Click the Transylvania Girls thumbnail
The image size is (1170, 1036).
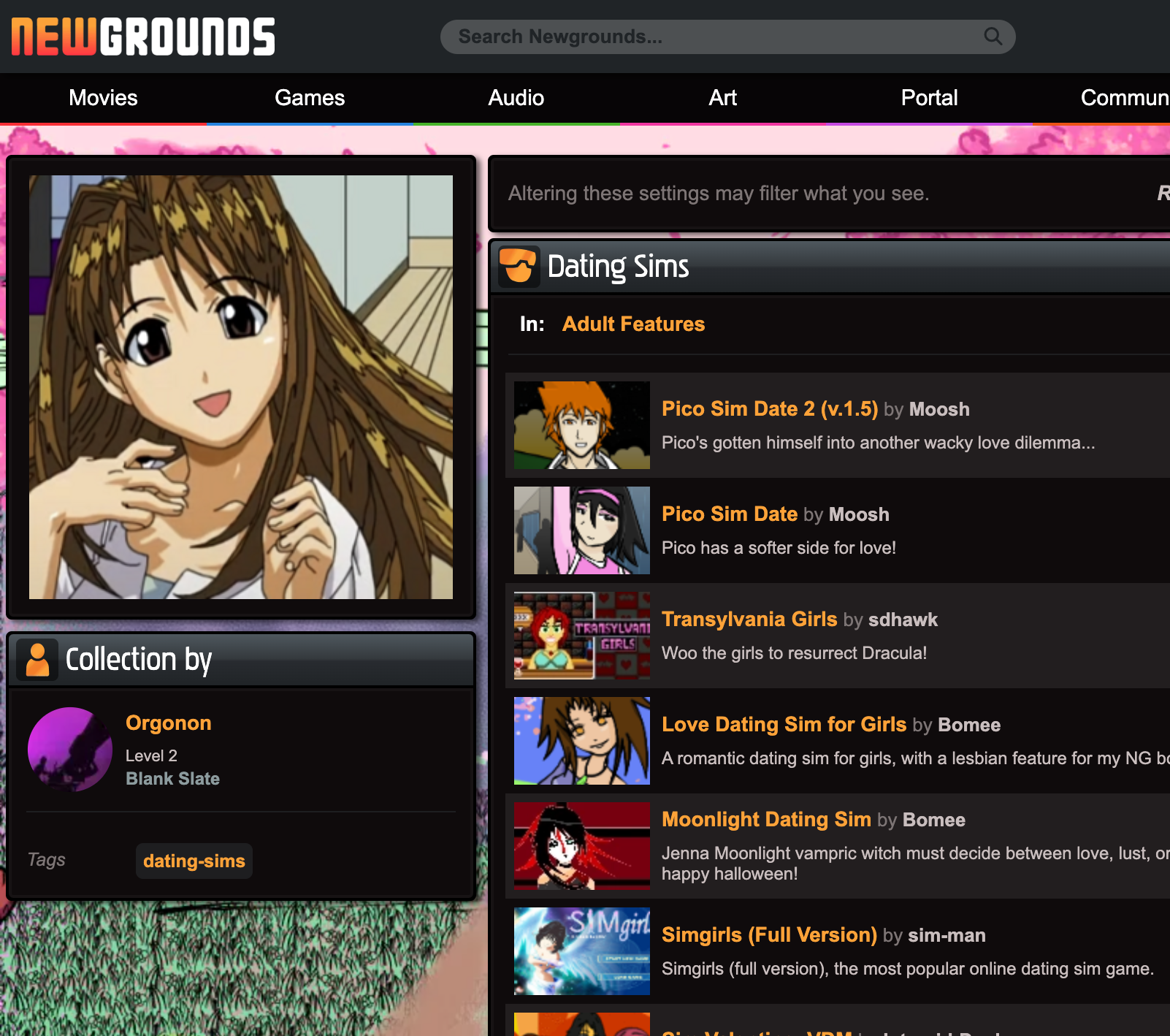[x=582, y=636]
